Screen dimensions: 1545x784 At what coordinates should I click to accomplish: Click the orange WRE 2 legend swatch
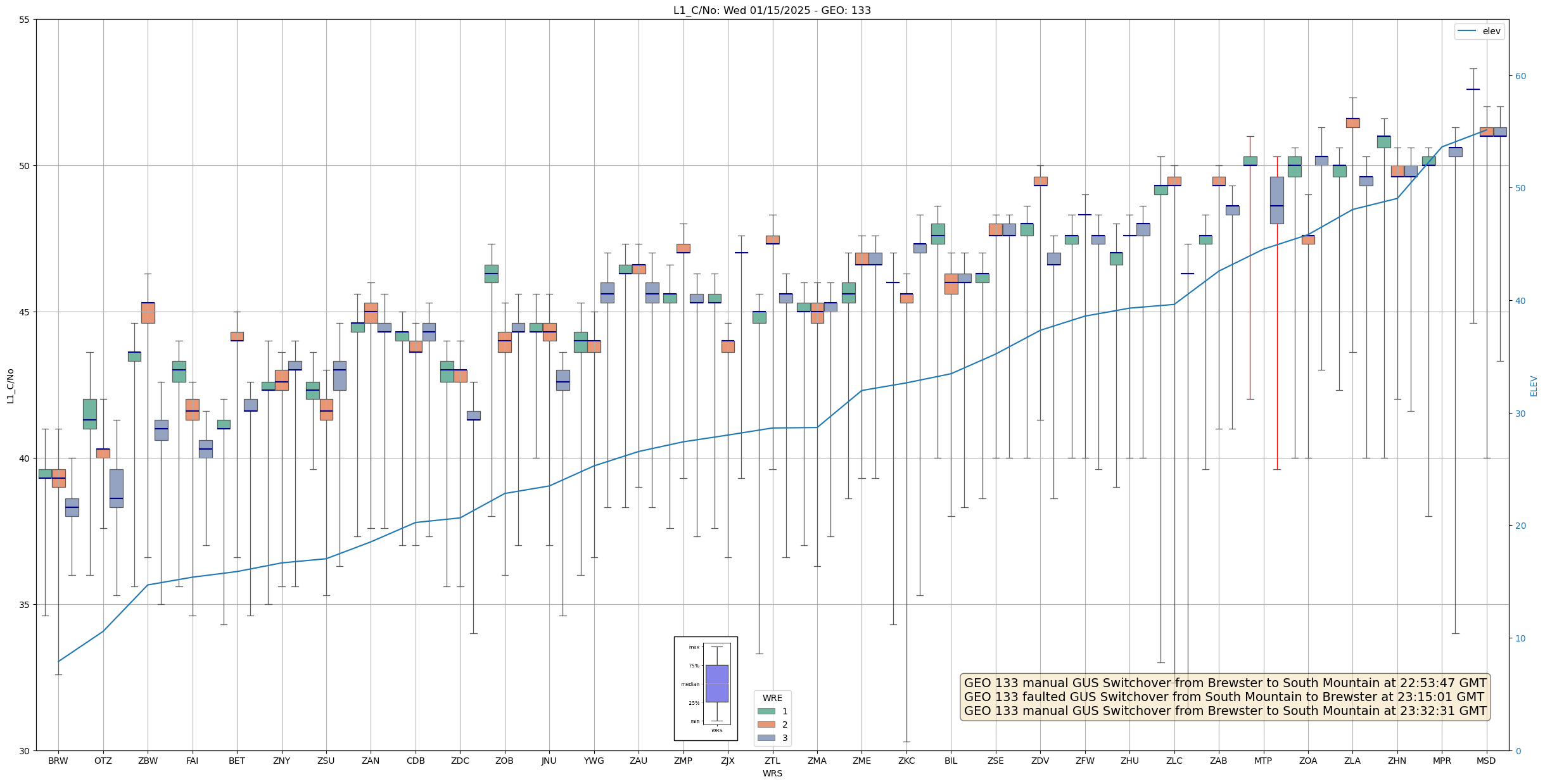pyautogui.click(x=766, y=724)
